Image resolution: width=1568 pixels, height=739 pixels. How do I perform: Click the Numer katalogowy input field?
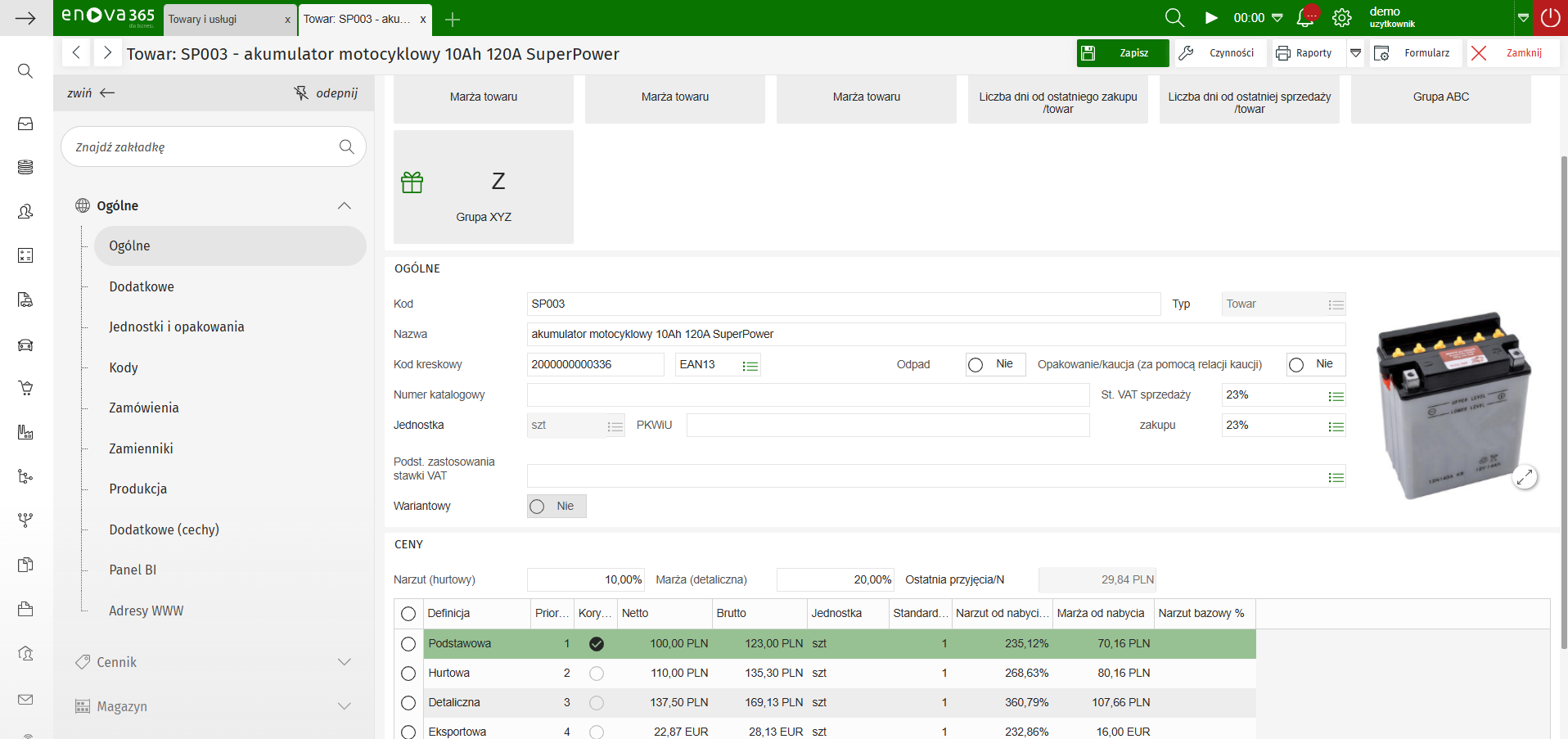[807, 395]
